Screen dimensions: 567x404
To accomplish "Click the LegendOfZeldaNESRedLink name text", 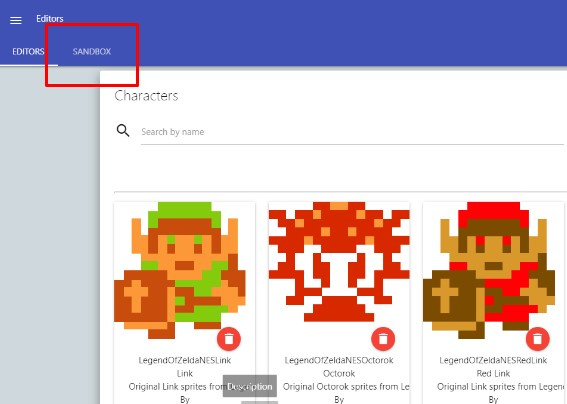I will tap(493, 360).
